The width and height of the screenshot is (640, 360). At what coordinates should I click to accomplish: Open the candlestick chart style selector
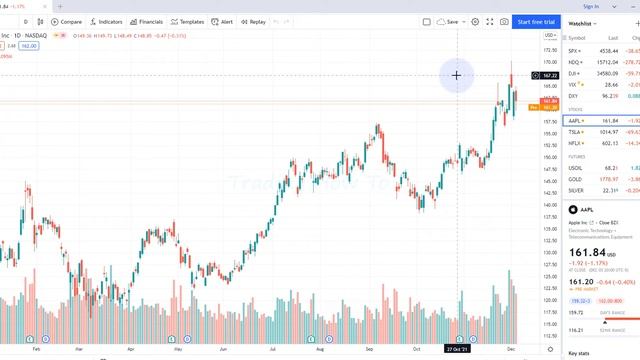coord(40,22)
